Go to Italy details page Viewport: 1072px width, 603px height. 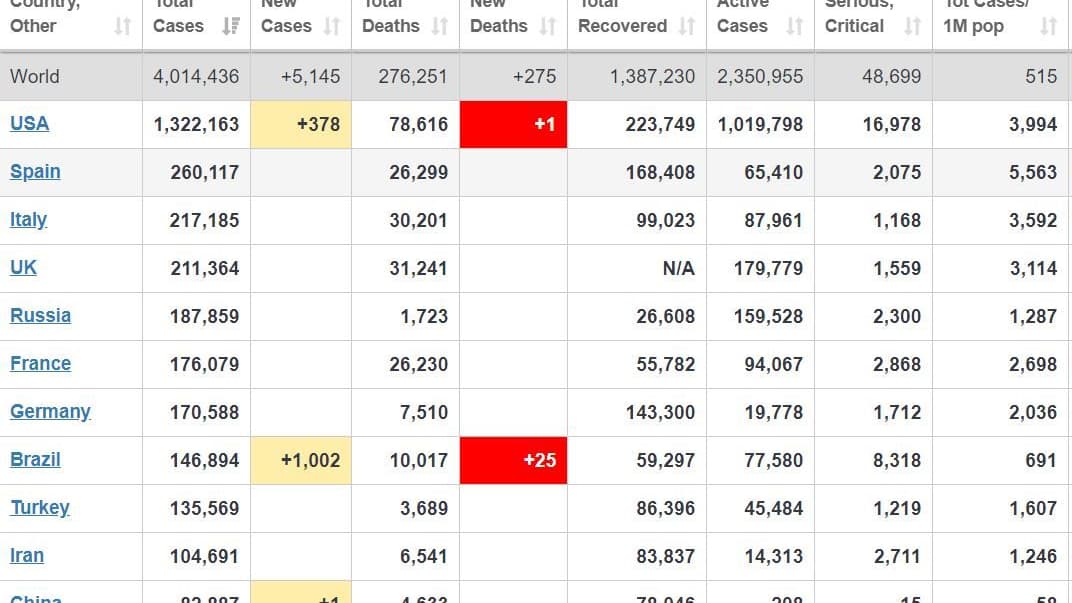(28, 219)
